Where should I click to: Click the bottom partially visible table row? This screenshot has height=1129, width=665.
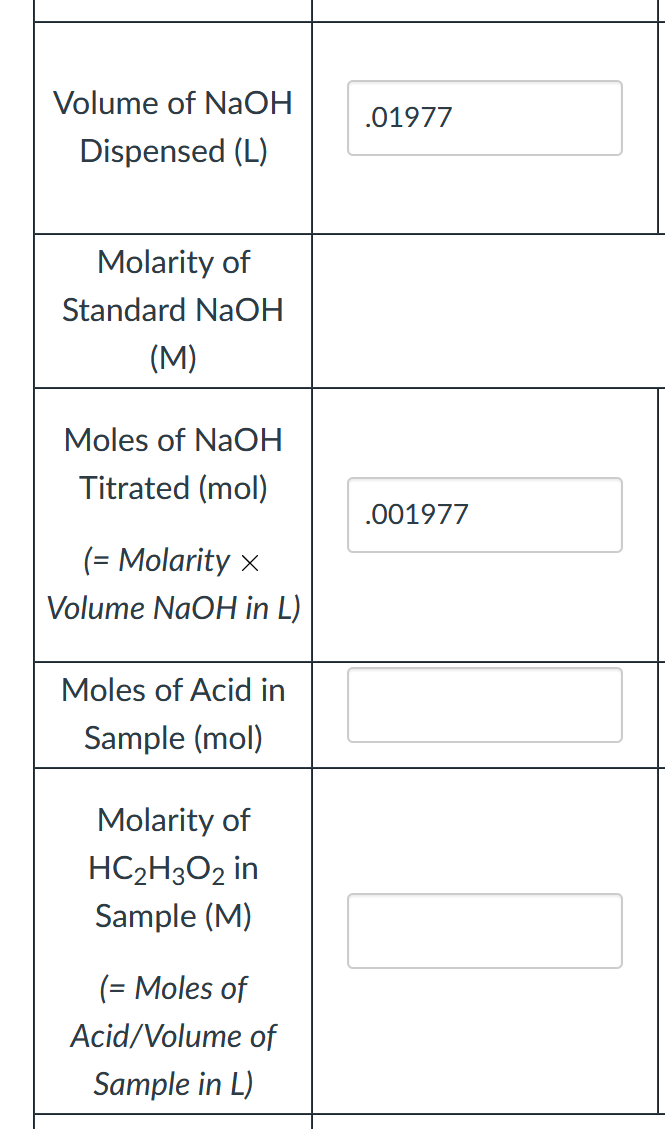click(x=330, y=1122)
